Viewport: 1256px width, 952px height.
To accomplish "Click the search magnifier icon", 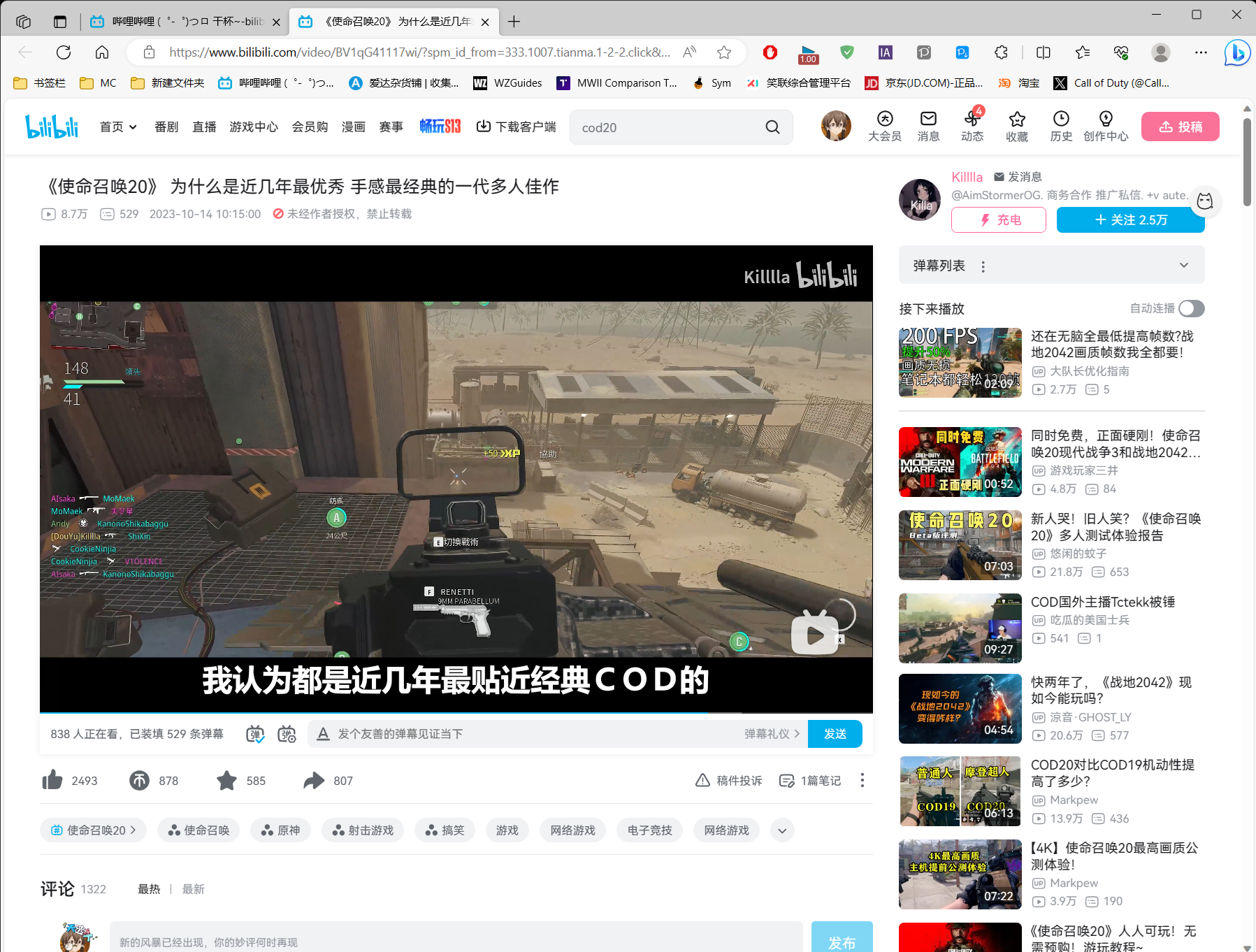I will (x=772, y=127).
